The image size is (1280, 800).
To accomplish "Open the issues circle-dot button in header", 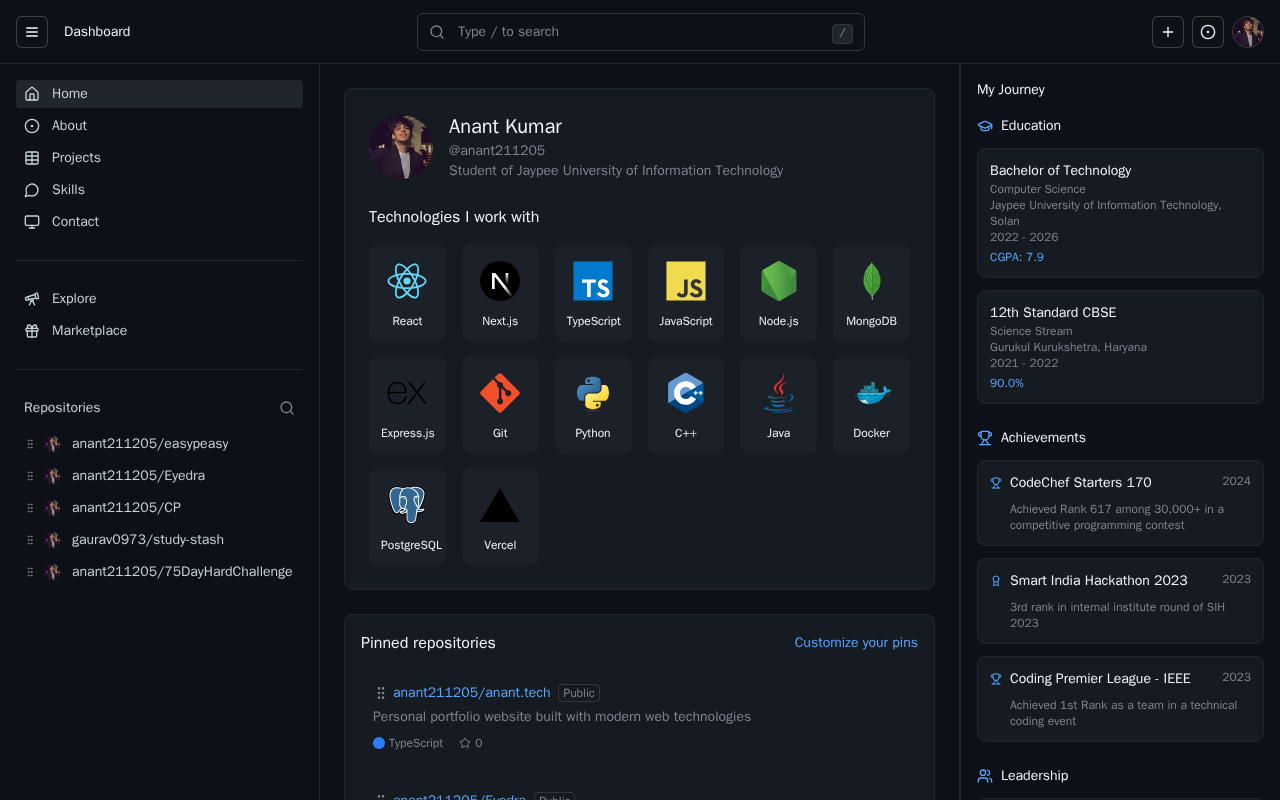I will point(1208,32).
